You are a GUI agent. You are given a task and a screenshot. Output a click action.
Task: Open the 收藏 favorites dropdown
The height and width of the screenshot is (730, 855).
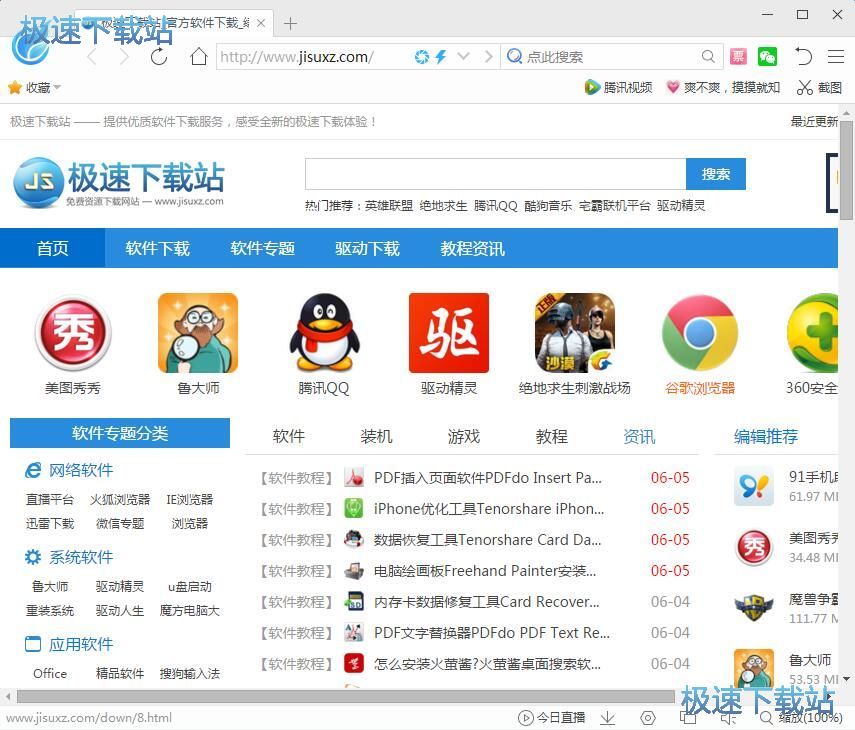[34, 87]
